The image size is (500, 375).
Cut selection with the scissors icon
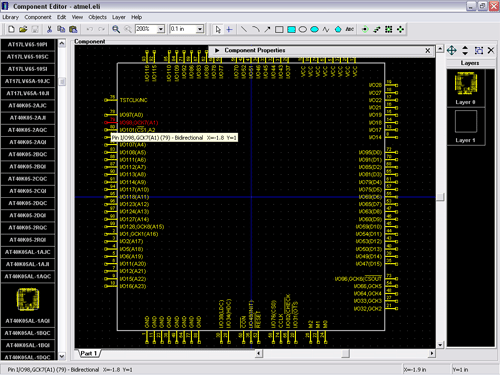49,29
